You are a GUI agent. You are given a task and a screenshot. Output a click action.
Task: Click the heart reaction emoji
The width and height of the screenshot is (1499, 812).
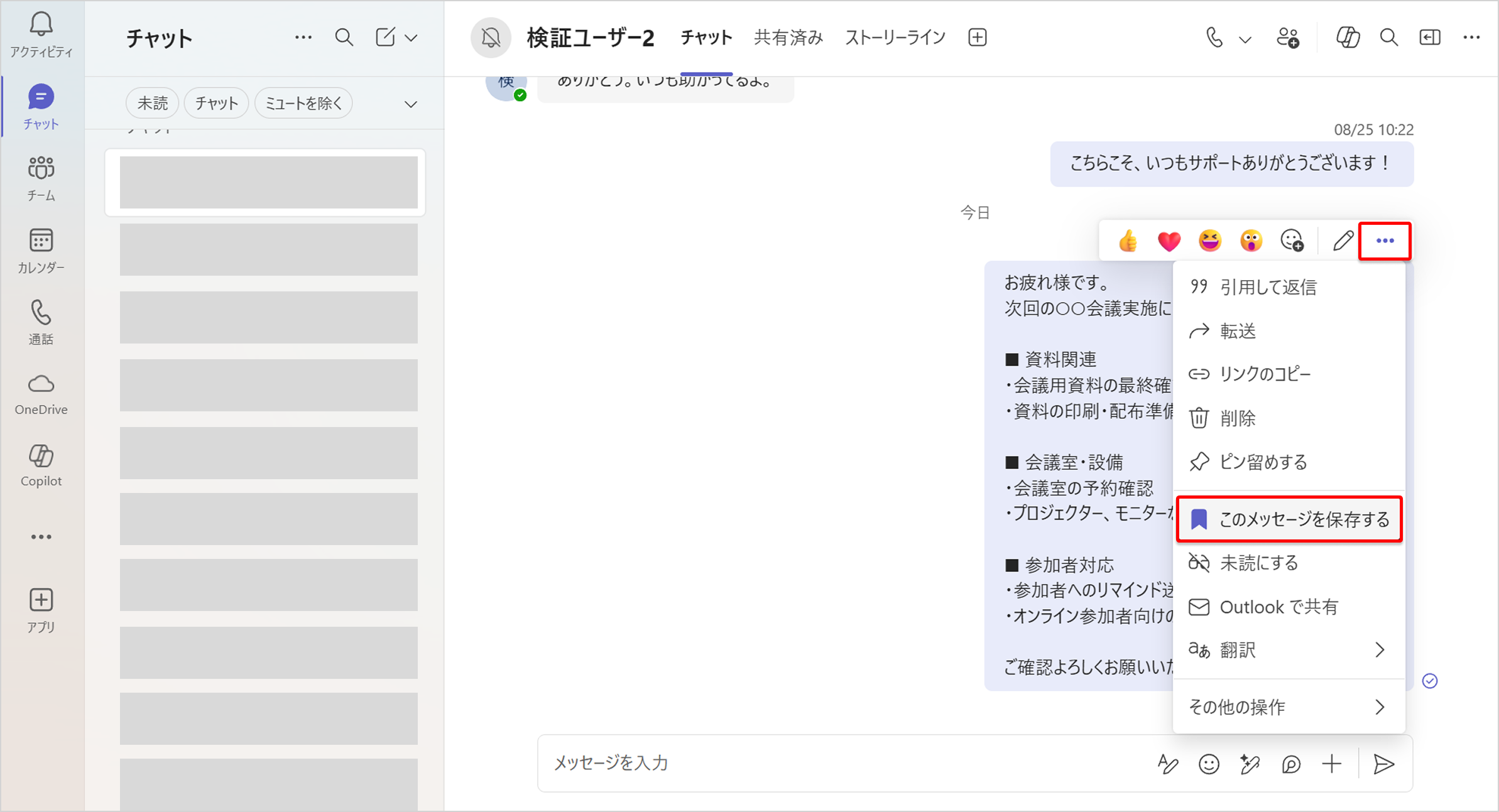pos(1169,241)
